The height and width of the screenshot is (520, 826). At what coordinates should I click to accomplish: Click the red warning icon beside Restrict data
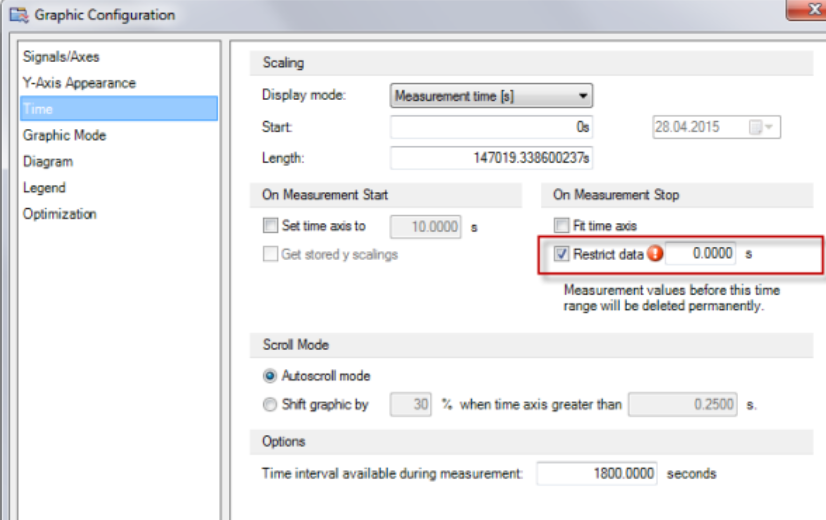656,254
